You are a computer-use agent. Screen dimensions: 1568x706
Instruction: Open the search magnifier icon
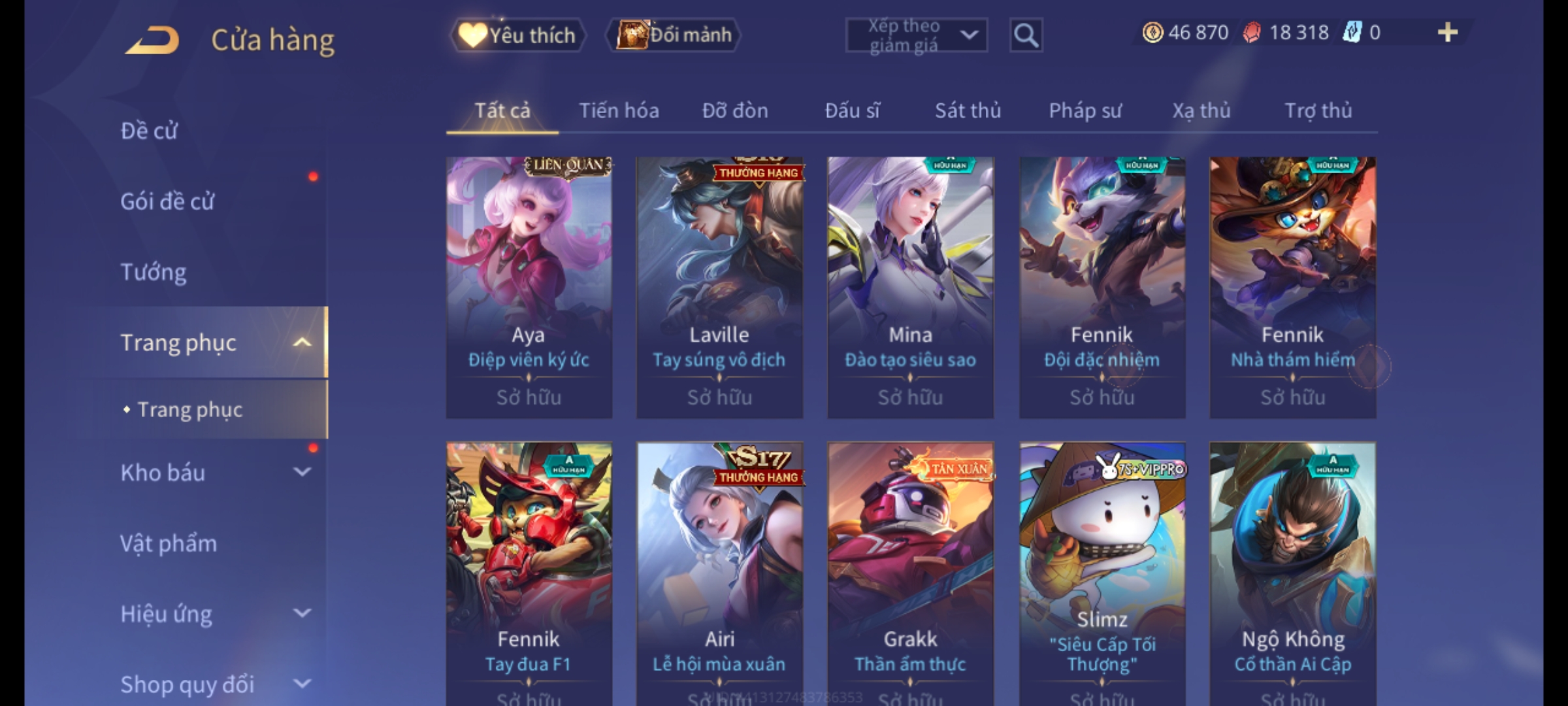tap(1026, 35)
